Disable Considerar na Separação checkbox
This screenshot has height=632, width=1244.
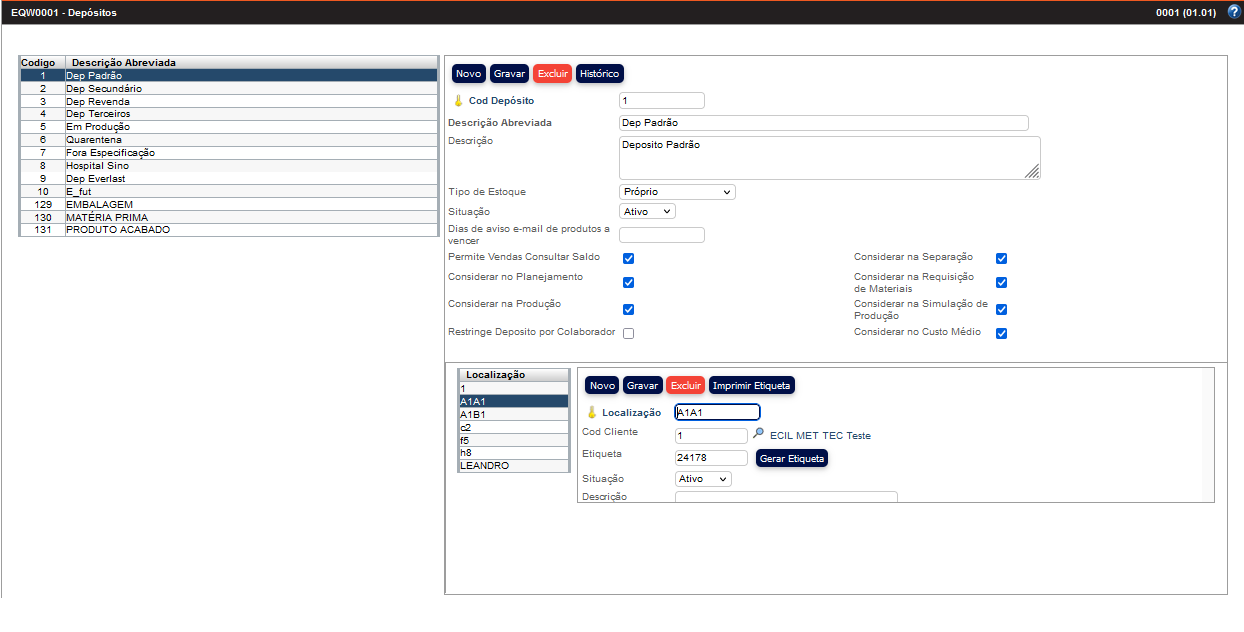pyautogui.click(x=1001, y=258)
